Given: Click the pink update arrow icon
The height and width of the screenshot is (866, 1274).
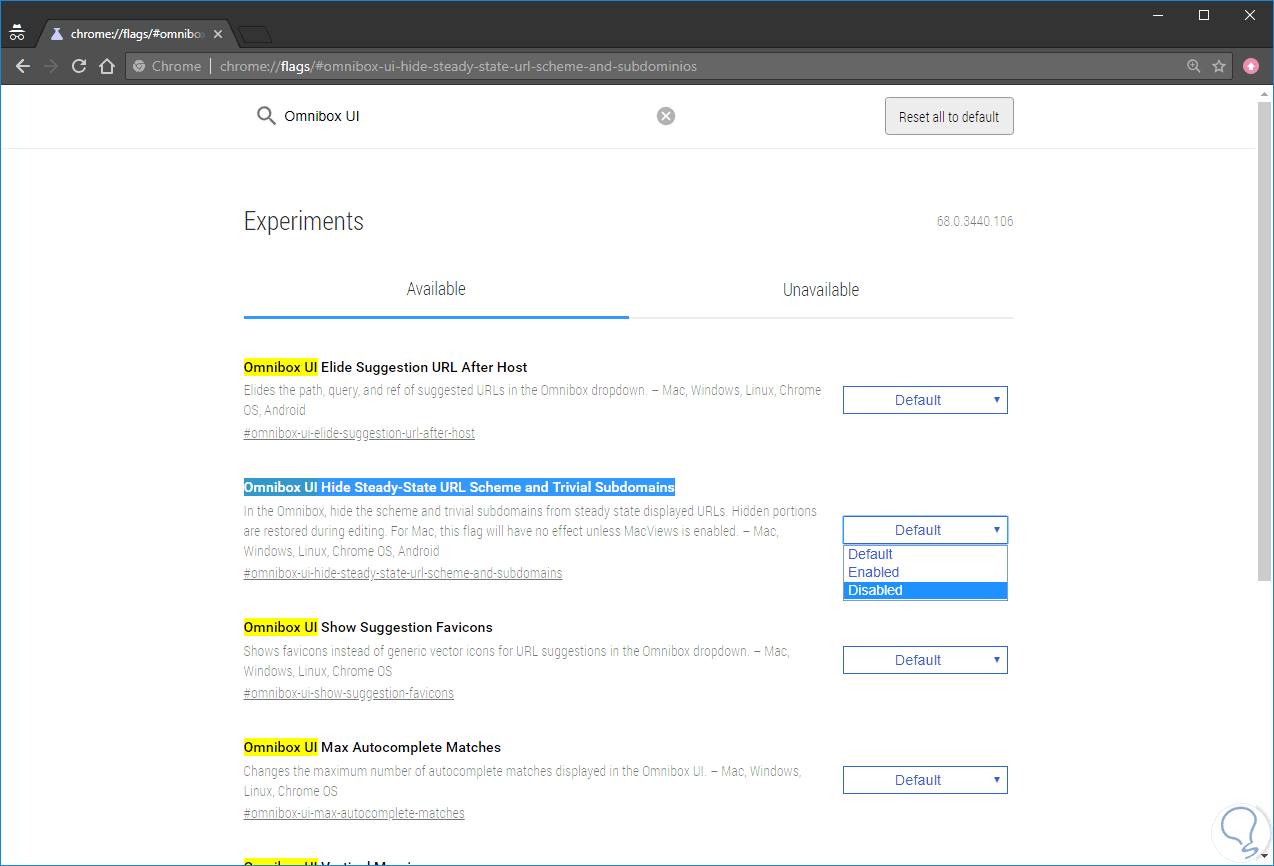Looking at the screenshot, I should coord(1251,66).
